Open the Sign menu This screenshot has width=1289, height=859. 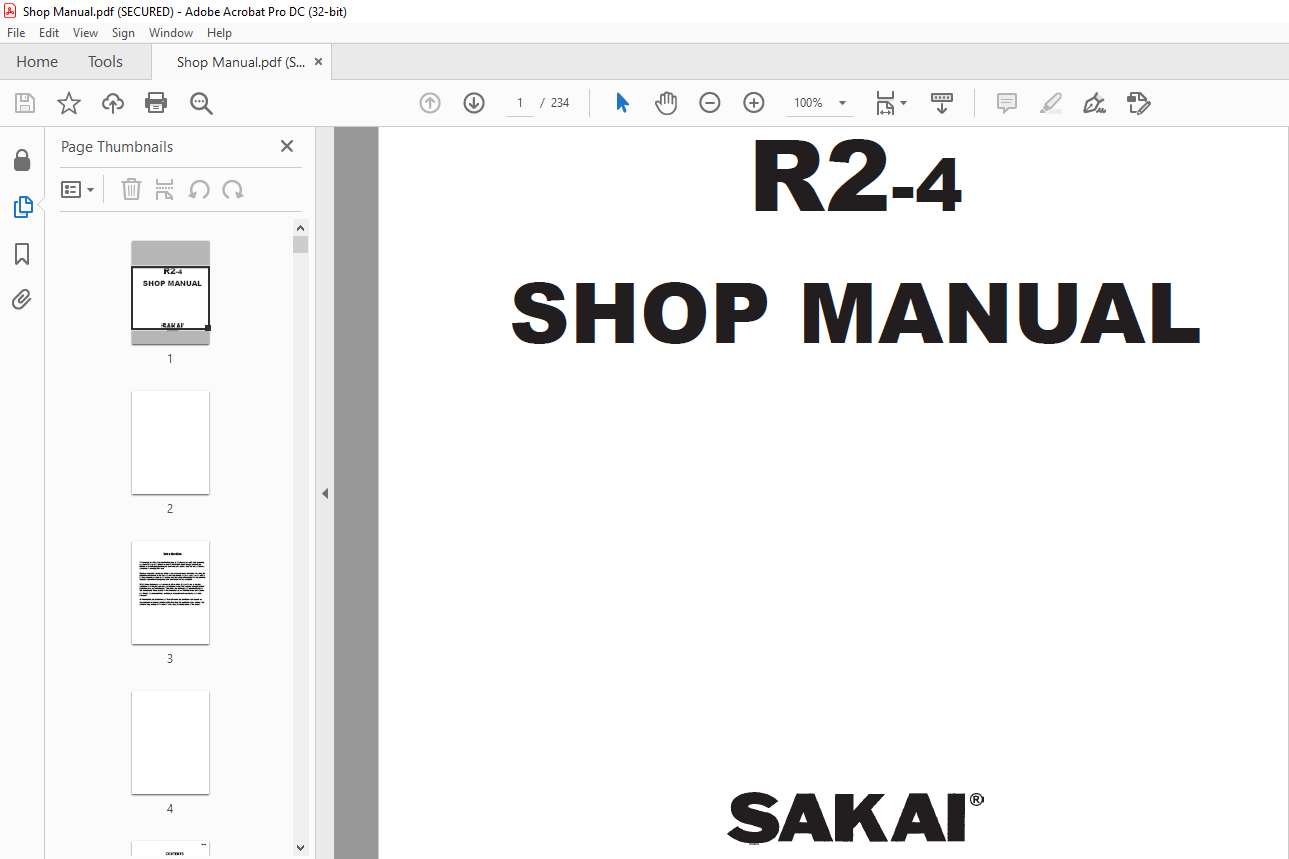tap(123, 33)
